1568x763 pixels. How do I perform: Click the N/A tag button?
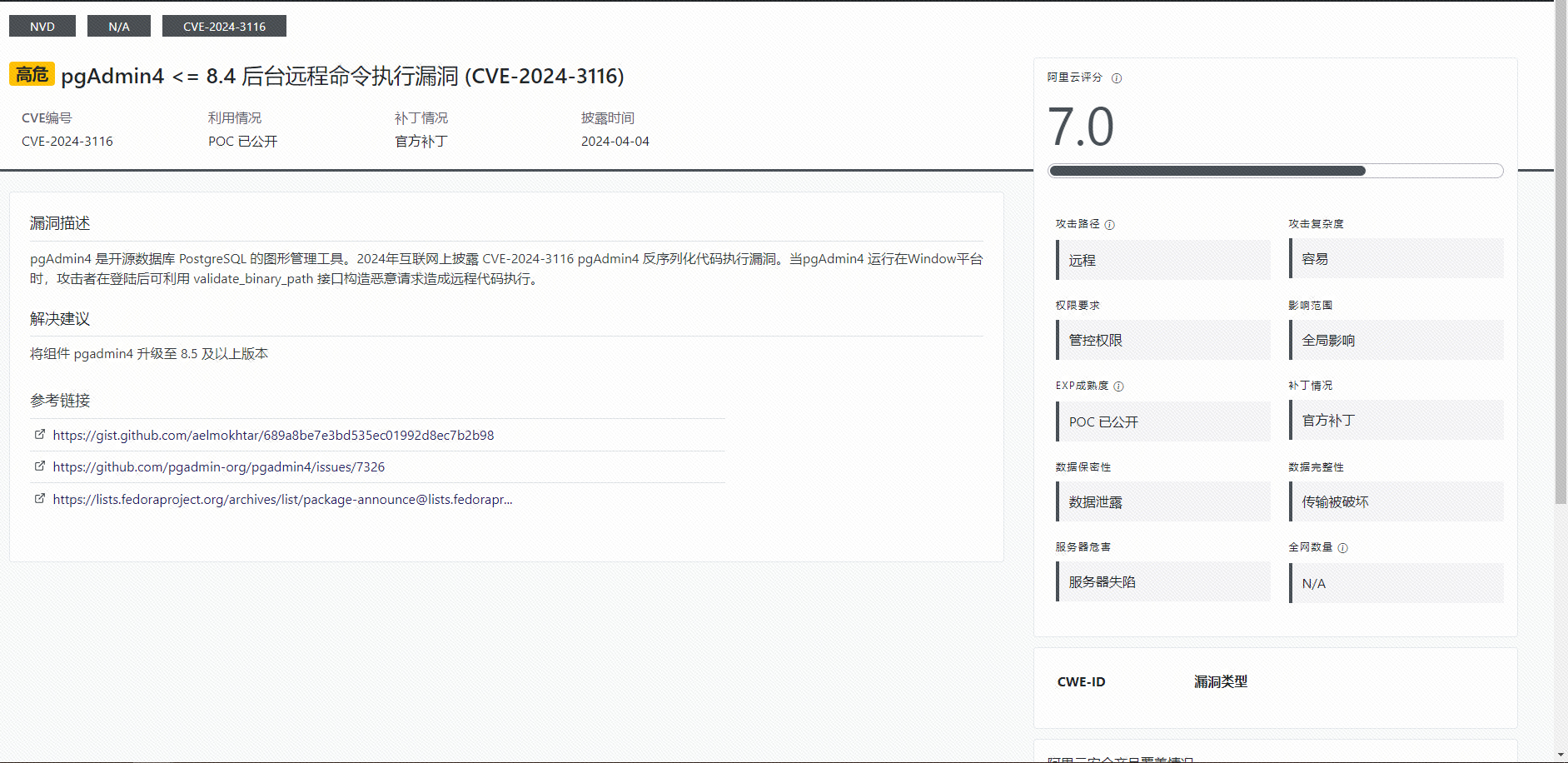pyautogui.click(x=119, y=27)
